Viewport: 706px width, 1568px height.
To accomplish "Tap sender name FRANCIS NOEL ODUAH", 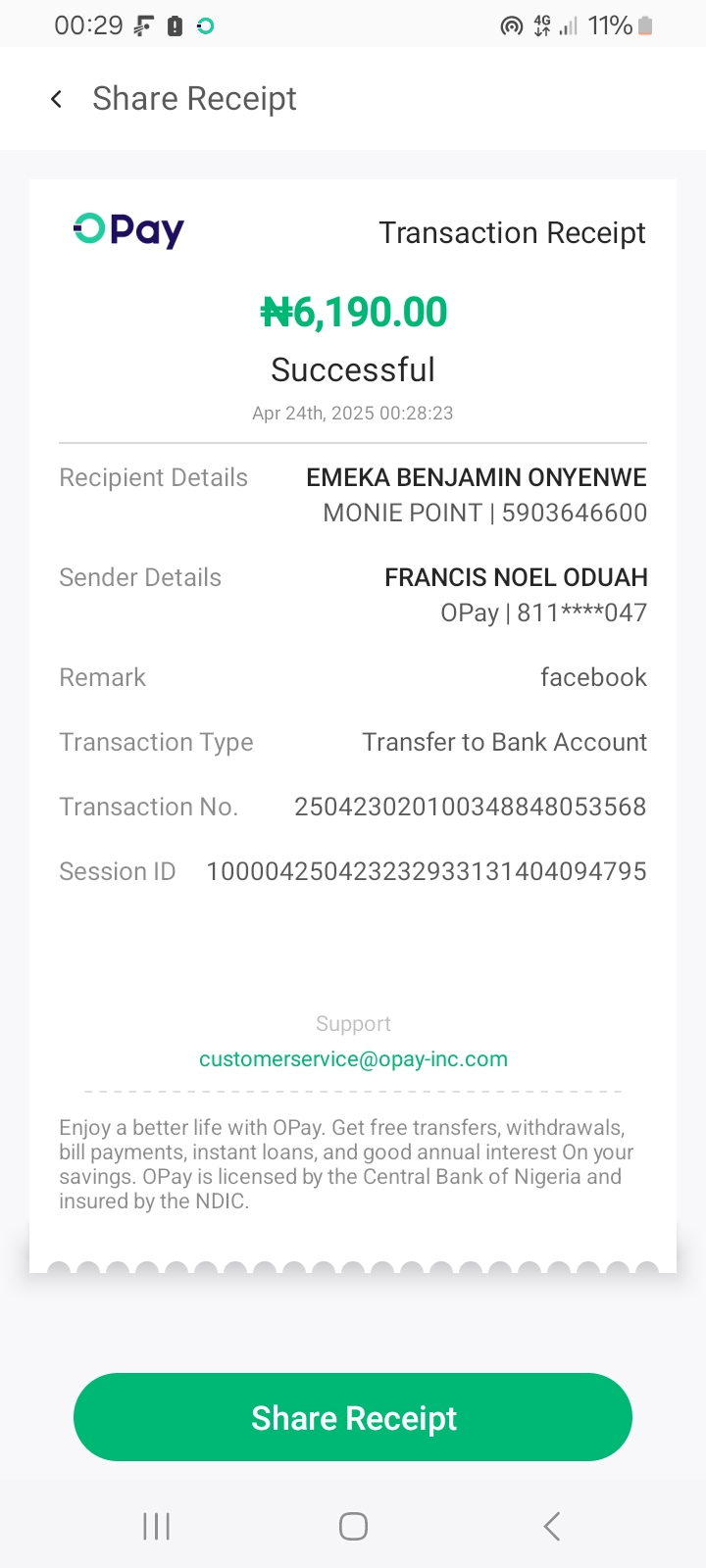I will click(516, 577).
